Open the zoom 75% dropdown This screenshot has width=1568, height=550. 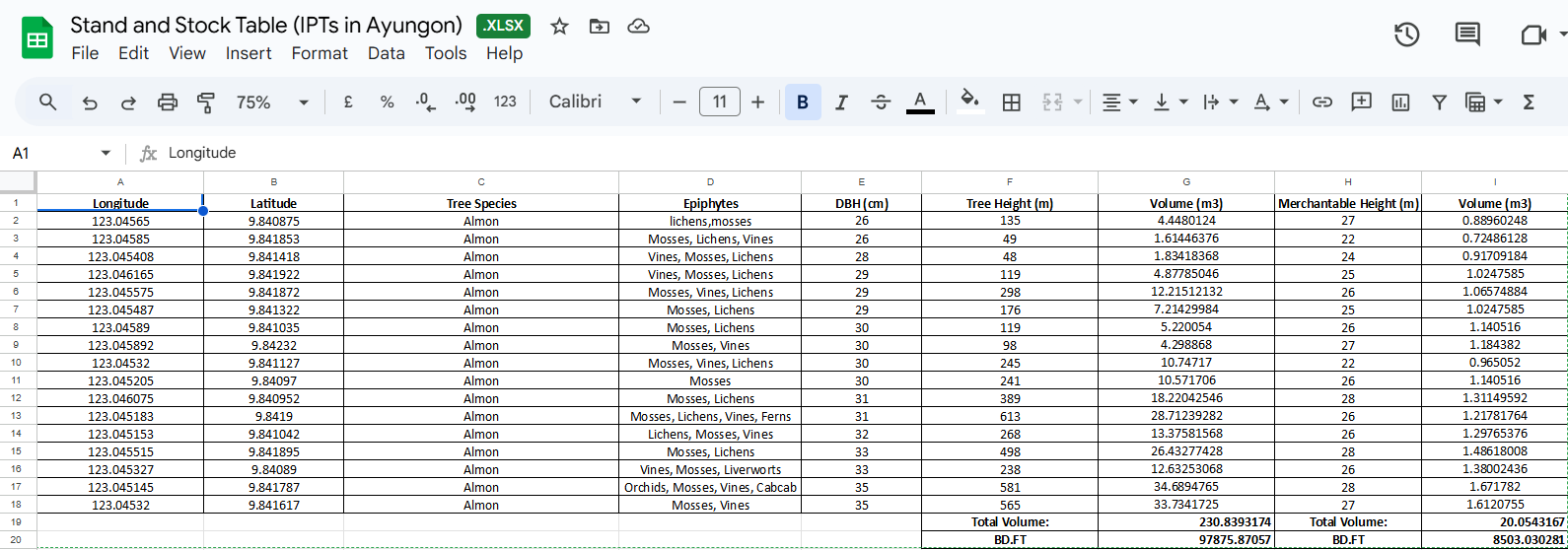[272, 102]
